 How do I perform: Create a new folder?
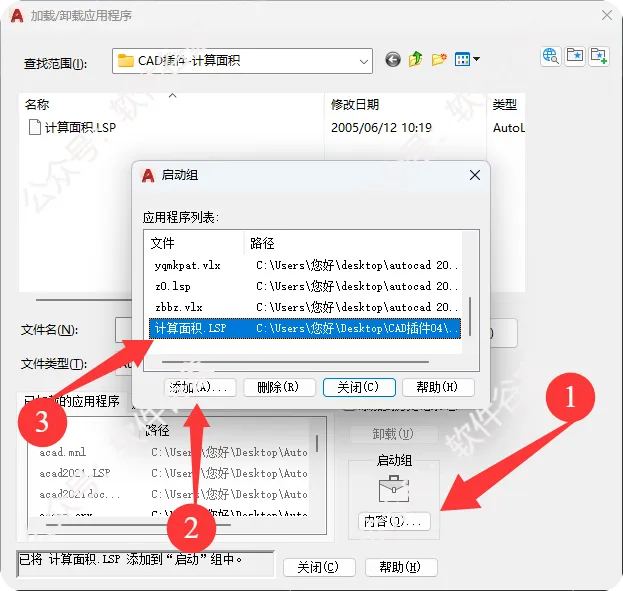(439, 60)
